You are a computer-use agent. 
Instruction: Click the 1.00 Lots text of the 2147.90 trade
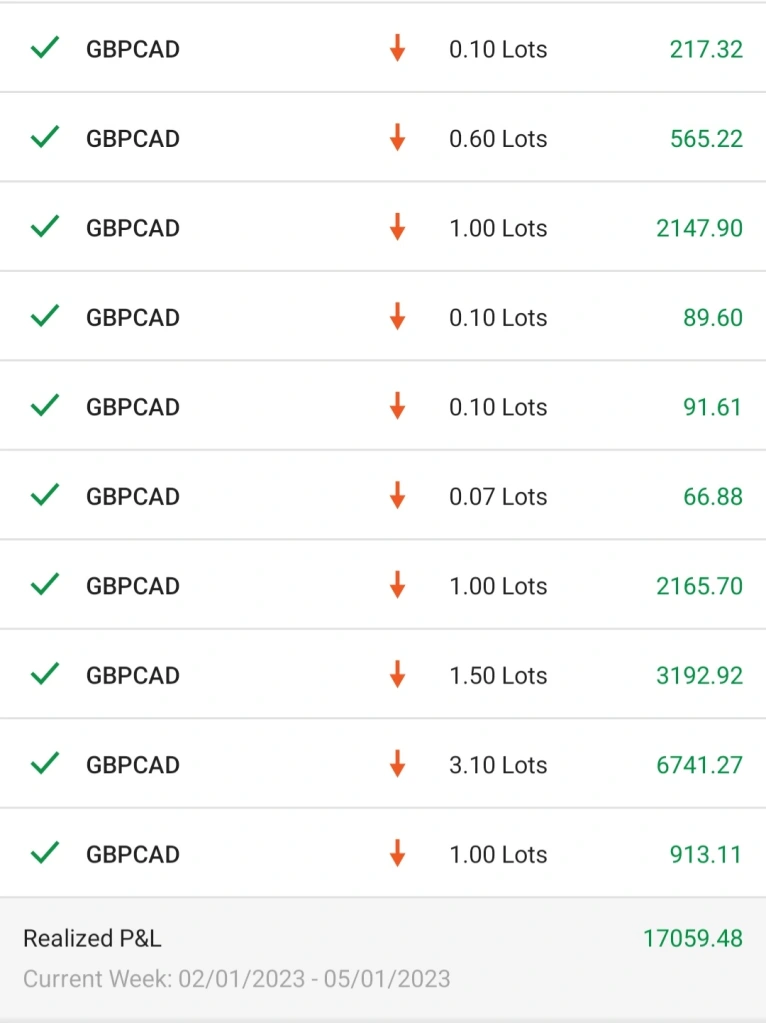pyautogui.click(x=498, y=228)
